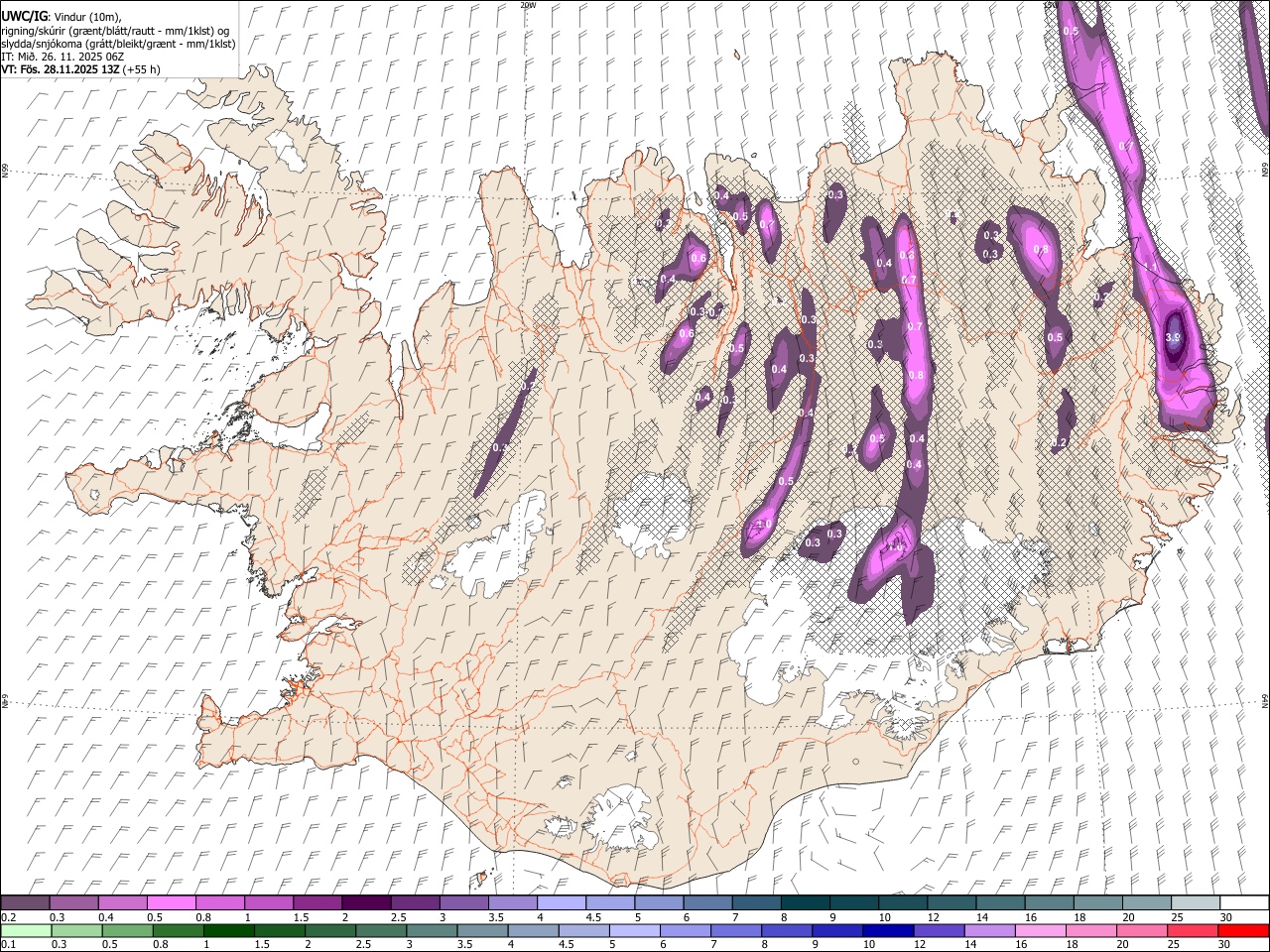Click the 'IT: Mið. 26. 11. 2025 06Z' line

pos(63,57)
